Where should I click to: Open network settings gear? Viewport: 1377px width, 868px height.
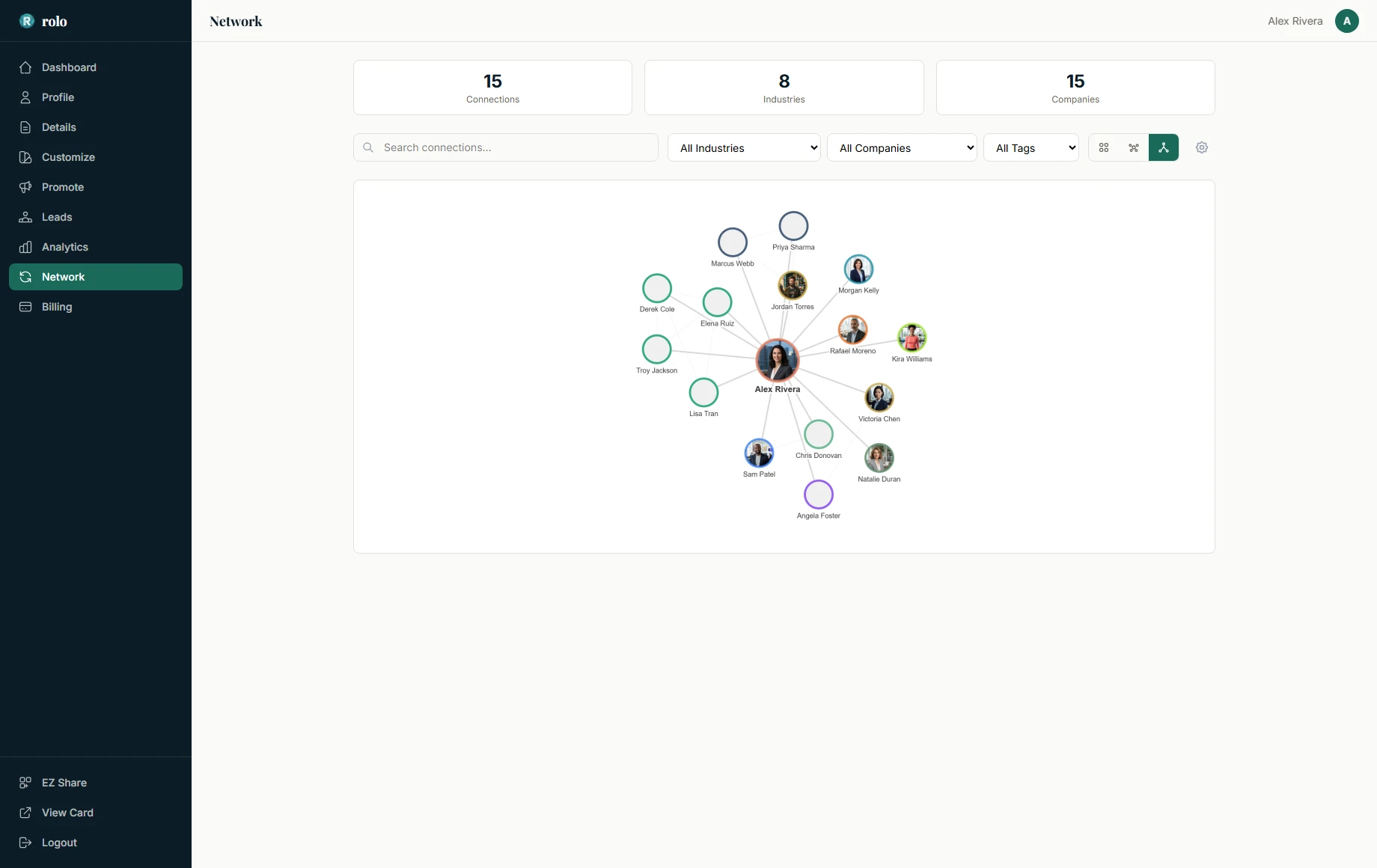pos(1202,147)
